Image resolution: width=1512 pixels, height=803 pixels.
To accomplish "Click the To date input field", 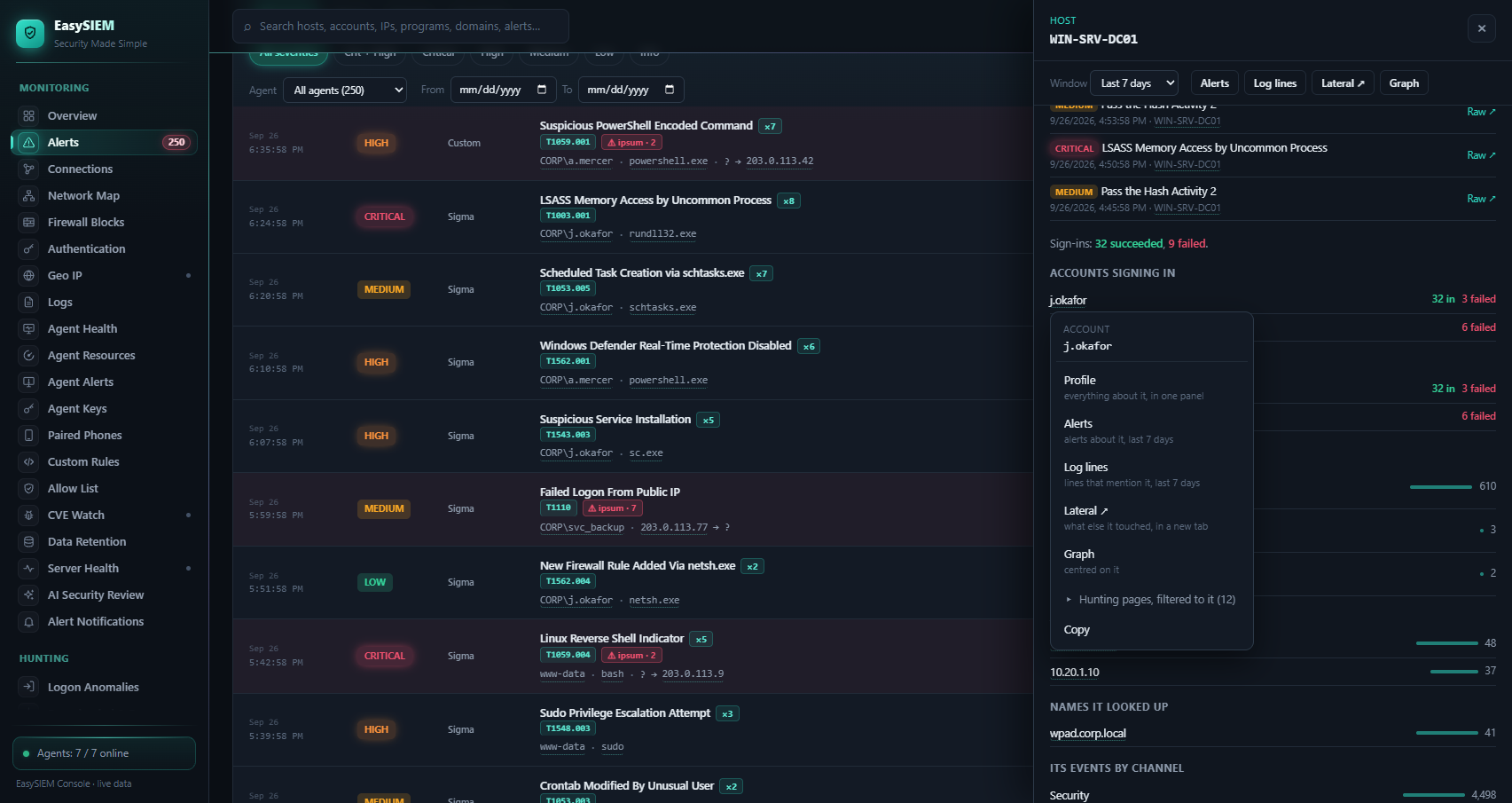I will [x=631, y=90].
